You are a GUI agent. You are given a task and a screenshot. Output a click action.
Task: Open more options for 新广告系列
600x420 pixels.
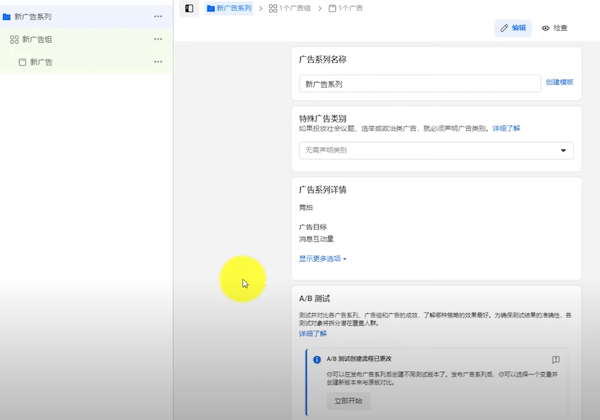[x=158, y=17]
